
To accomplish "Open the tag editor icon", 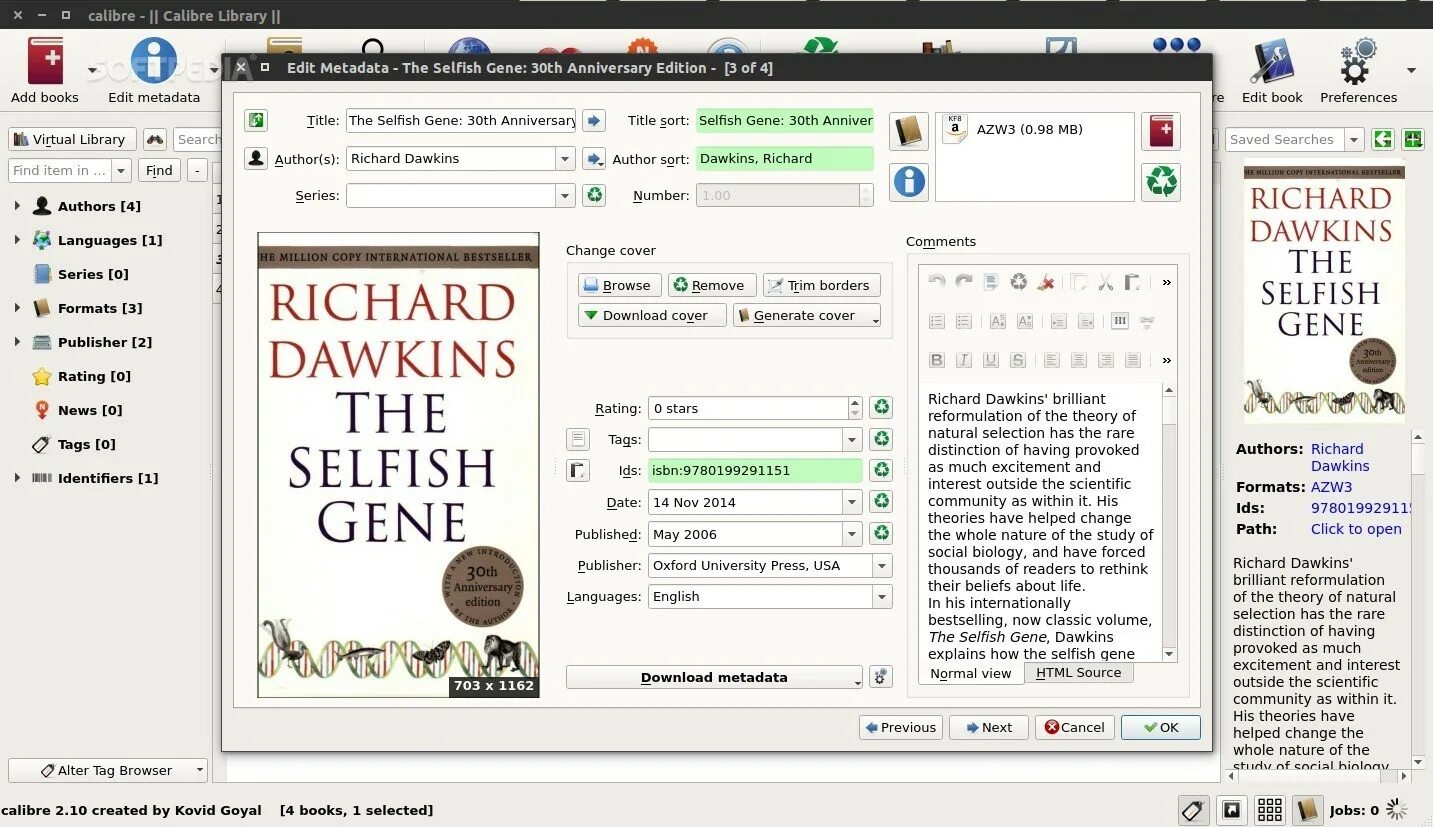I will pyautogui.click(x=578, y=439).
